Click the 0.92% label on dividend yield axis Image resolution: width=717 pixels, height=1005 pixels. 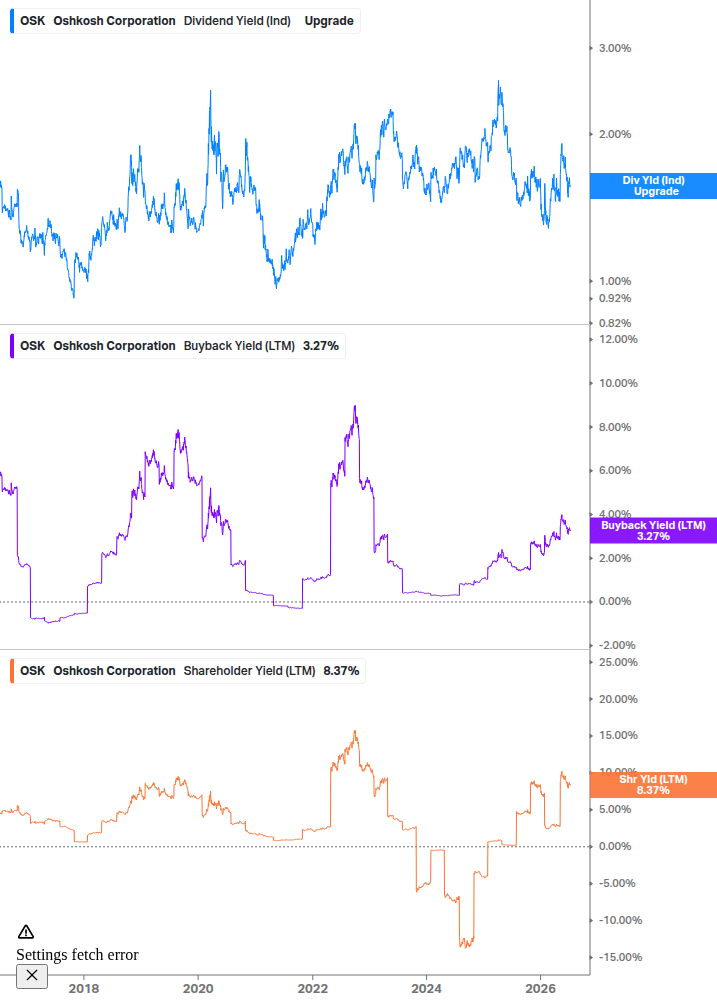[615, 298]
